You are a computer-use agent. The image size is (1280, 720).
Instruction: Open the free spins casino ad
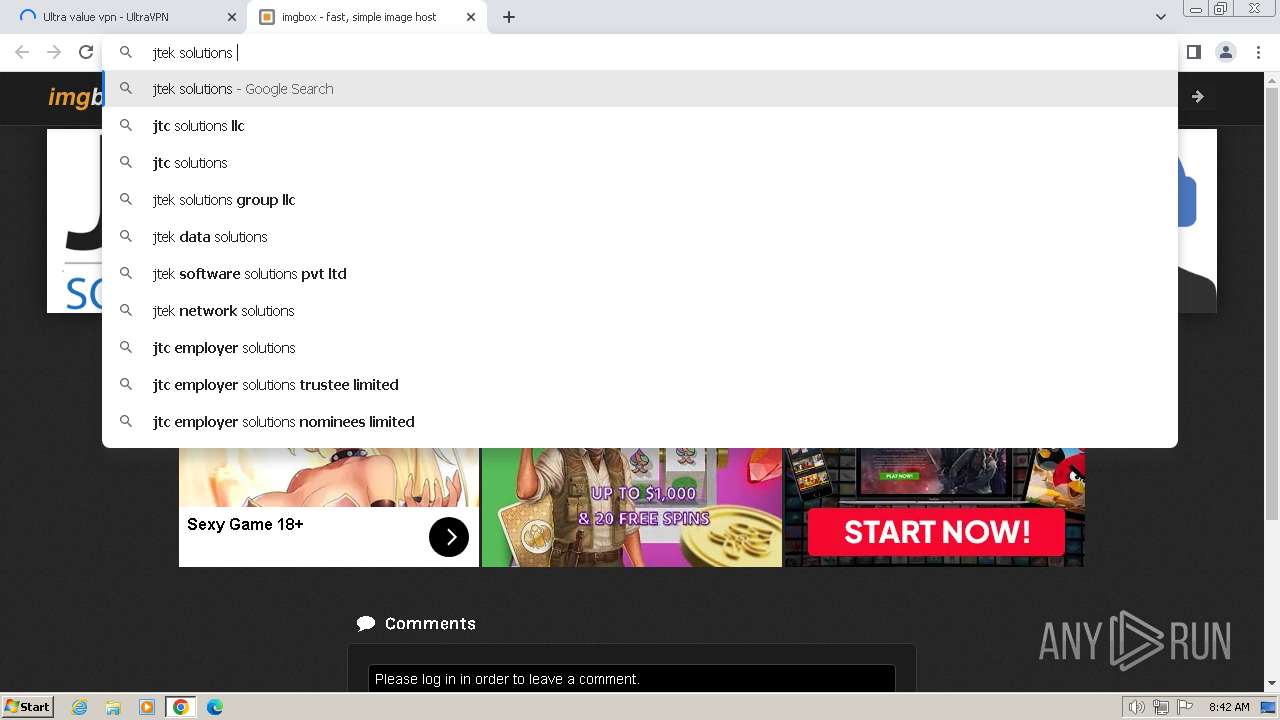pyautogui.click(x=632, y=507)
